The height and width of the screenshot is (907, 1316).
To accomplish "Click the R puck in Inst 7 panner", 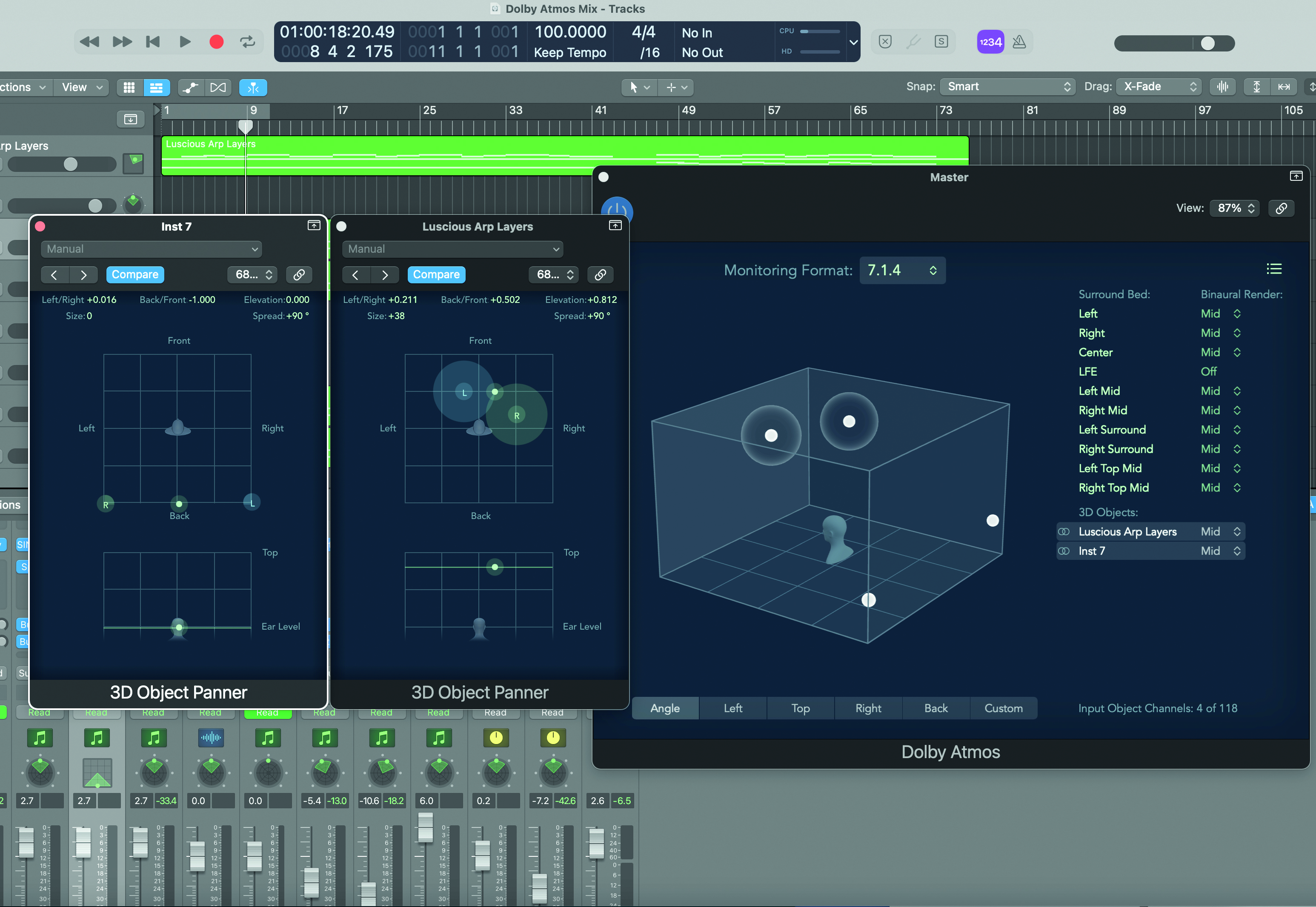I will click(106, 505).
